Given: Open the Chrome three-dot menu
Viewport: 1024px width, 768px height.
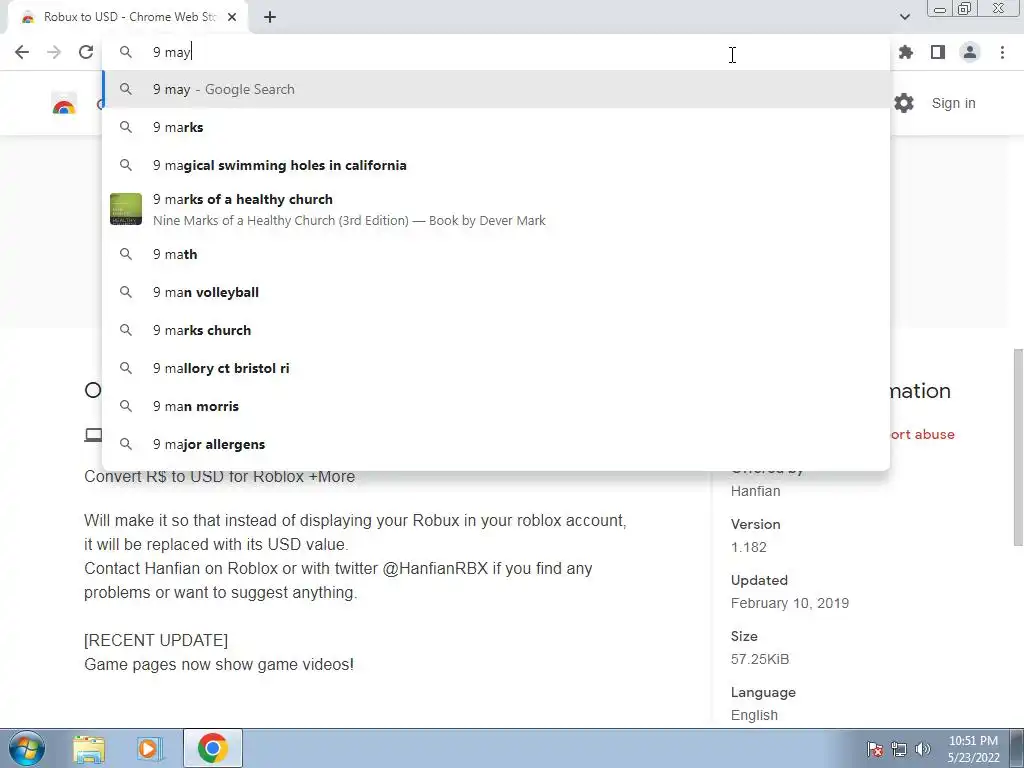Looking at the screenshot, I should (x=1002, y=52).
